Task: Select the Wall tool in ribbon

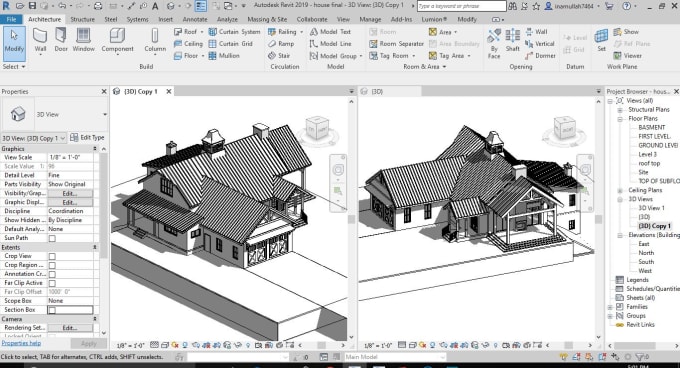Action: coord(40,40)
